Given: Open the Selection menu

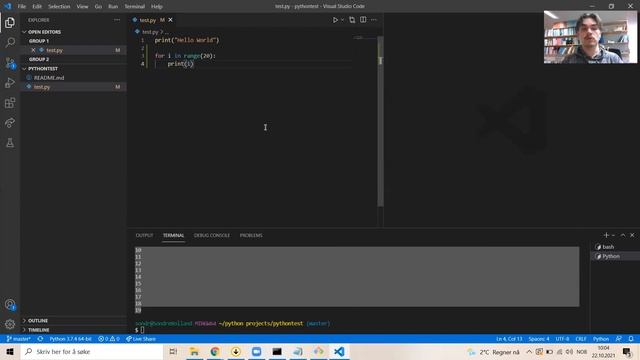Looking at the screenshot, I should [x=59, y=7].
